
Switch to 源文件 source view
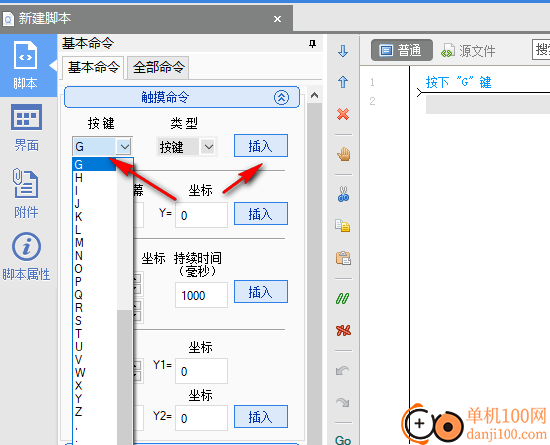pos(468,51)
